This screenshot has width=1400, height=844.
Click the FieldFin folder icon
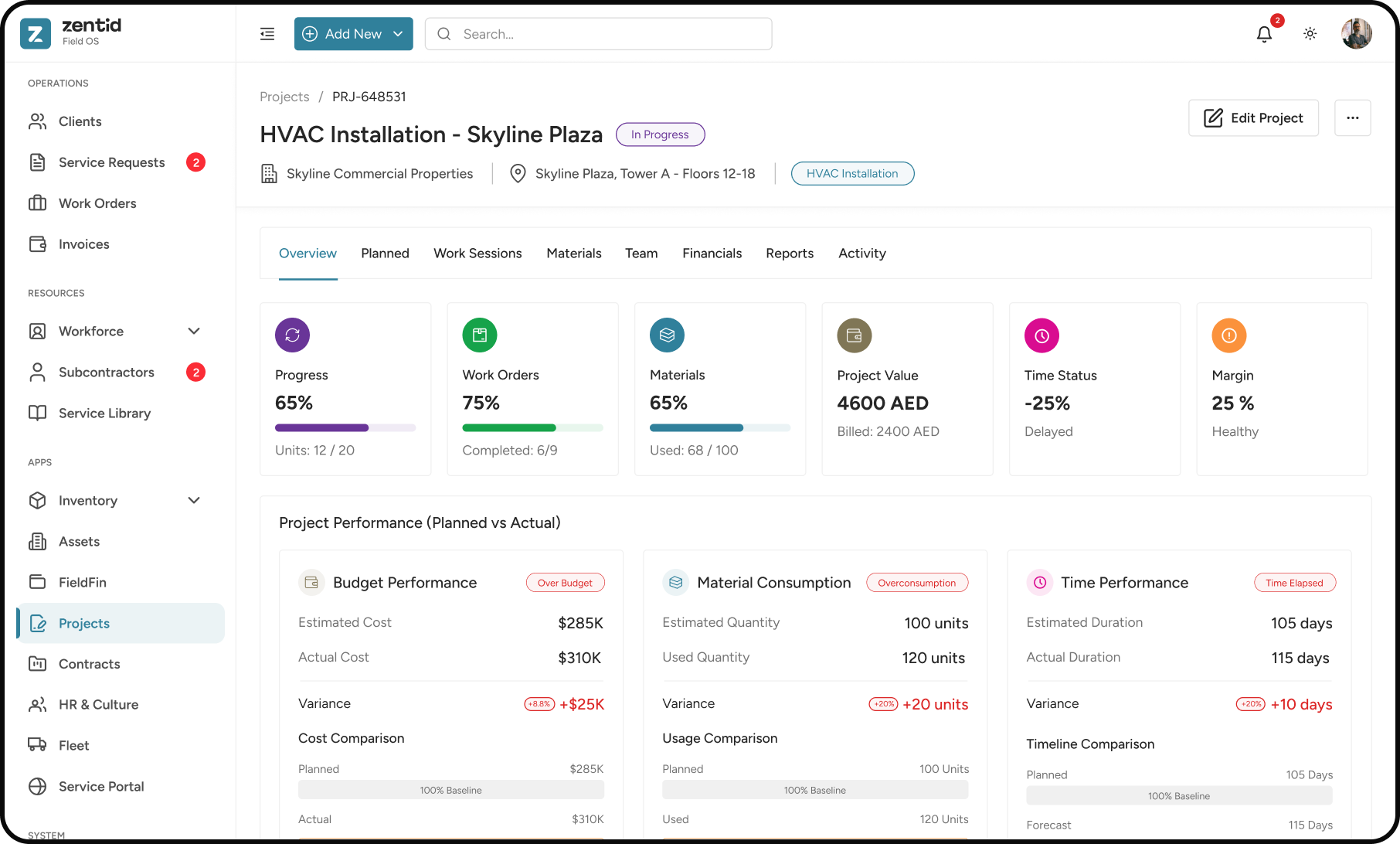tap(37, 582)
